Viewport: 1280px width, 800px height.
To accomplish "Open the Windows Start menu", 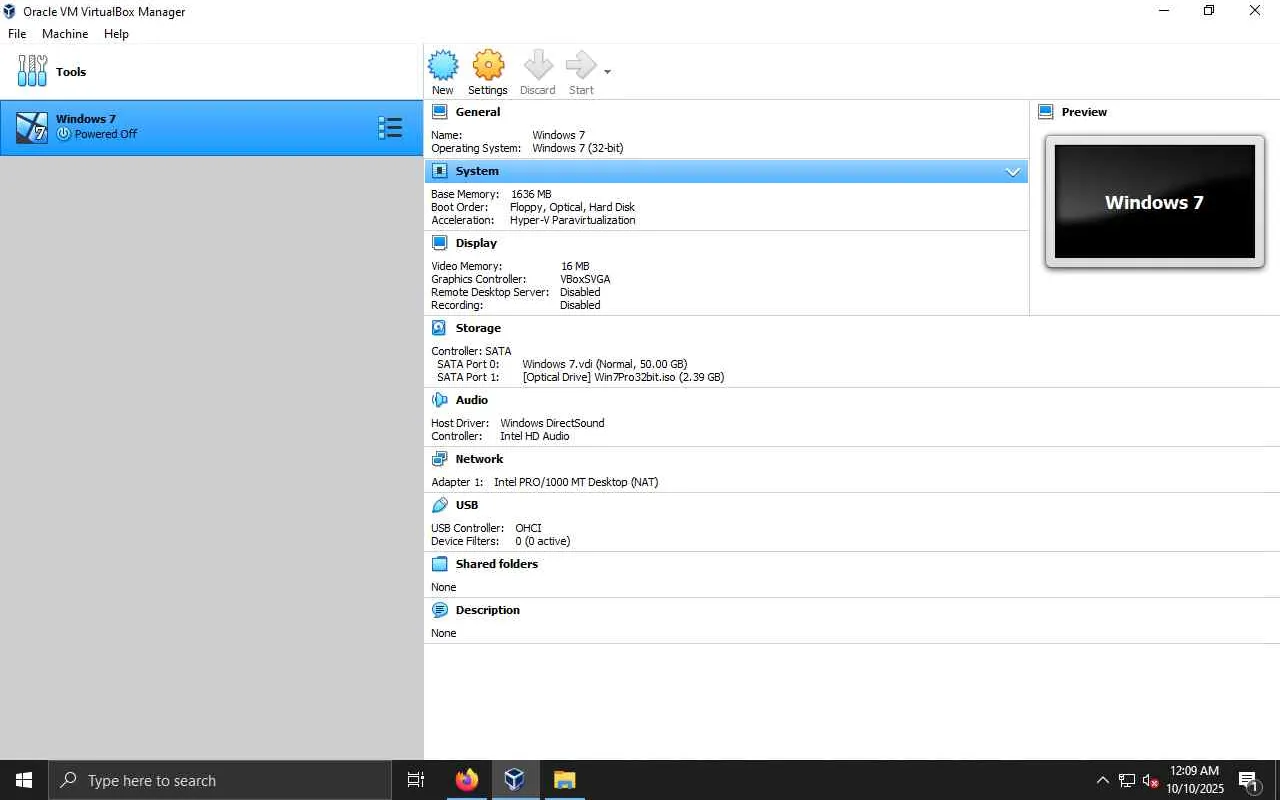I will (24, 780).
